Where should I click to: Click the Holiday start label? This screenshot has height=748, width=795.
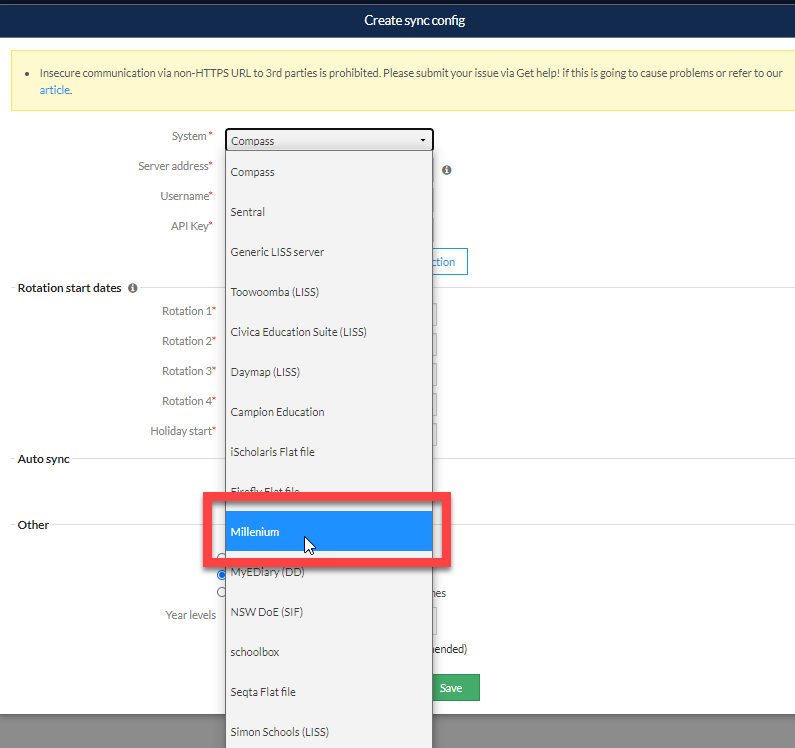[183, 431]
